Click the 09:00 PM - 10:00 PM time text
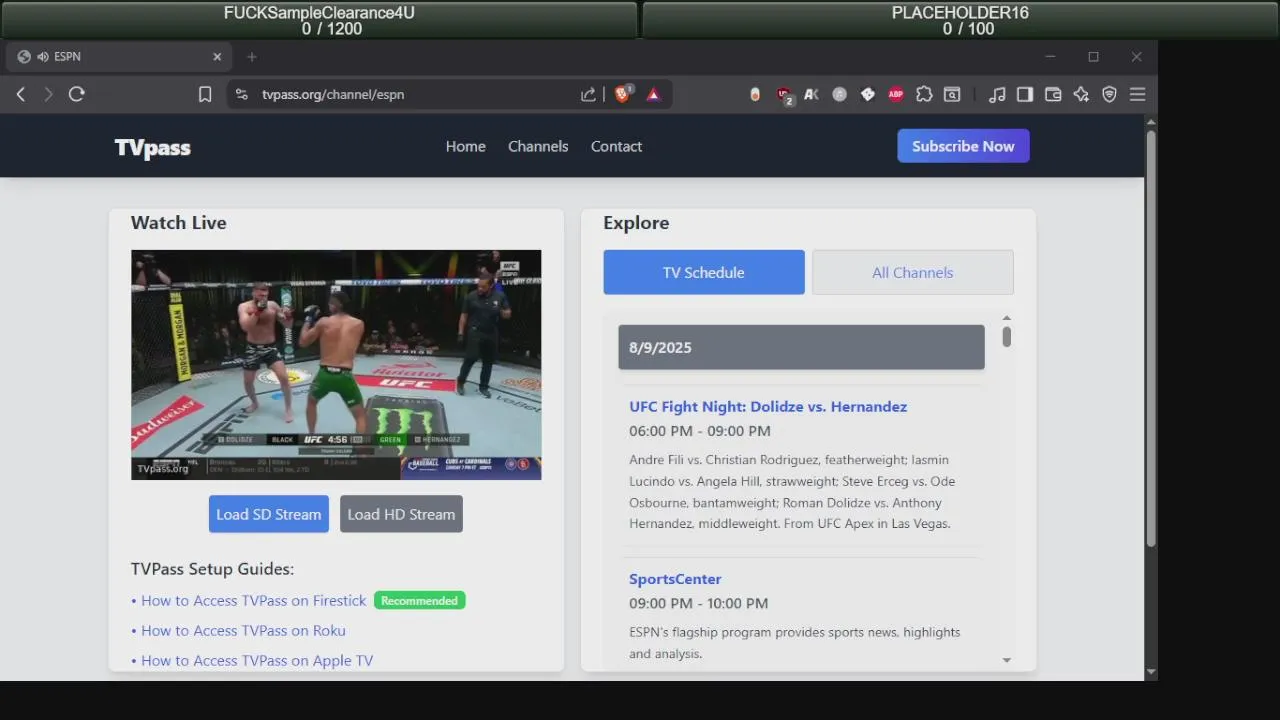1280x720 pixels. click(x=699, y=603)
